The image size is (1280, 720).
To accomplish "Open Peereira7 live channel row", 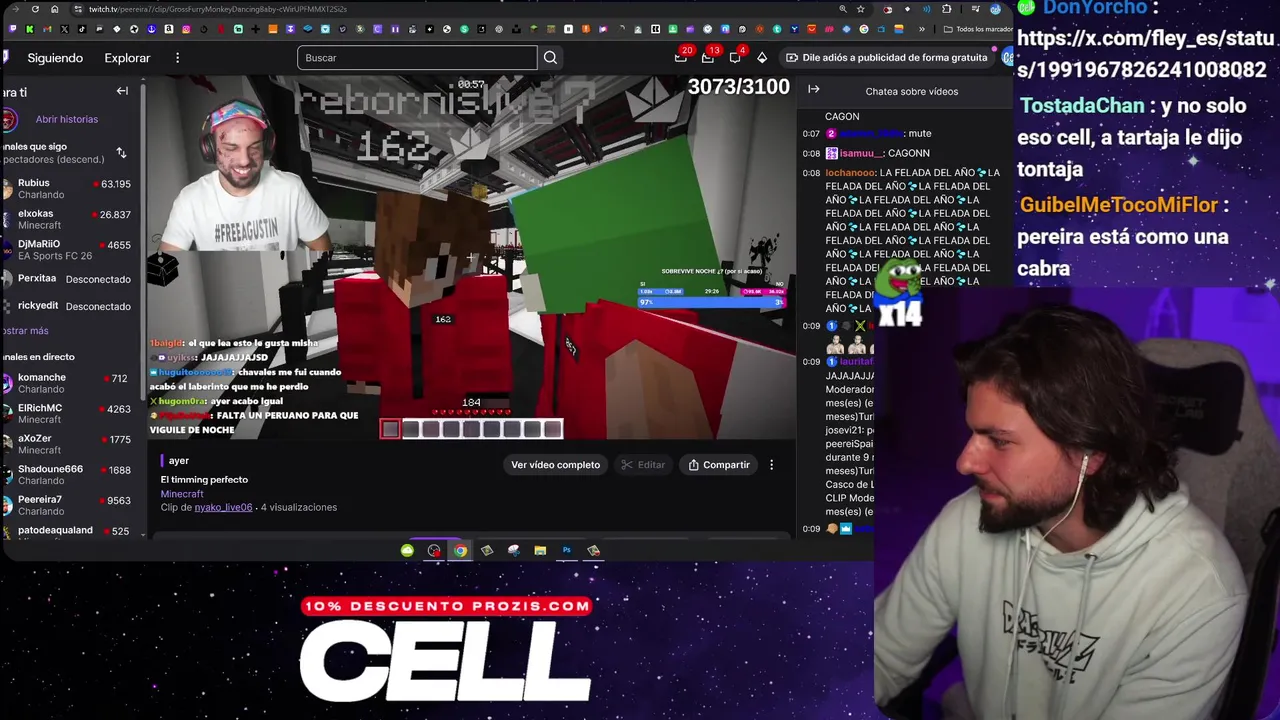I will click(67, 505).
